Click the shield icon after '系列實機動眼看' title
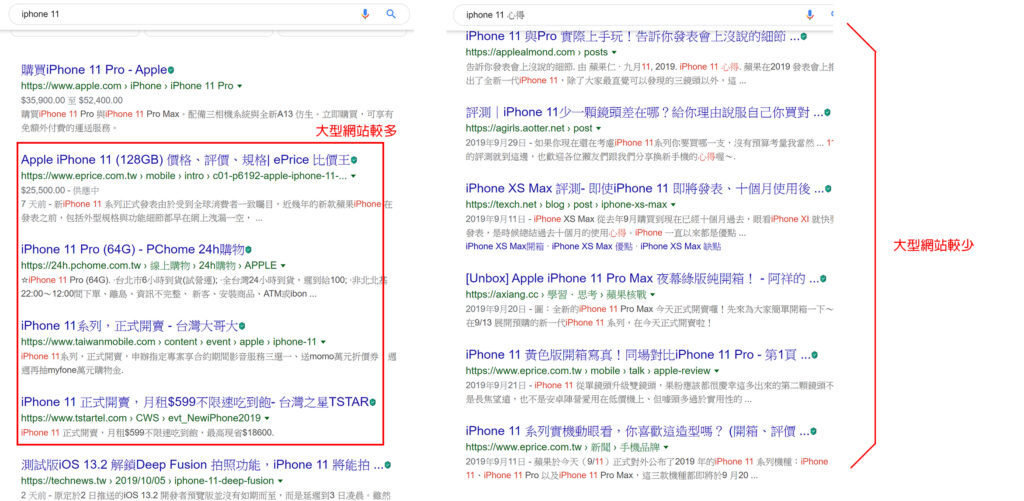The width and height of the screenshot is (1024, 501). click(814, 431)
